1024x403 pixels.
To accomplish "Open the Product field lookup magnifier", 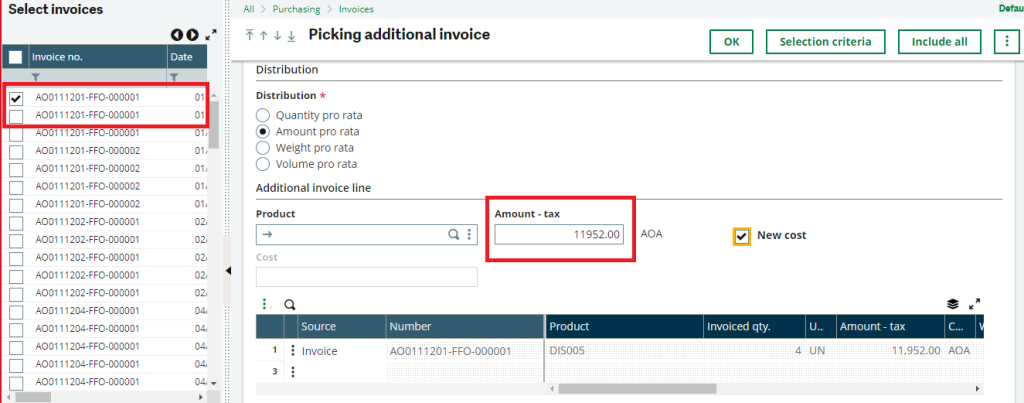I will click(x=453, y=234).
